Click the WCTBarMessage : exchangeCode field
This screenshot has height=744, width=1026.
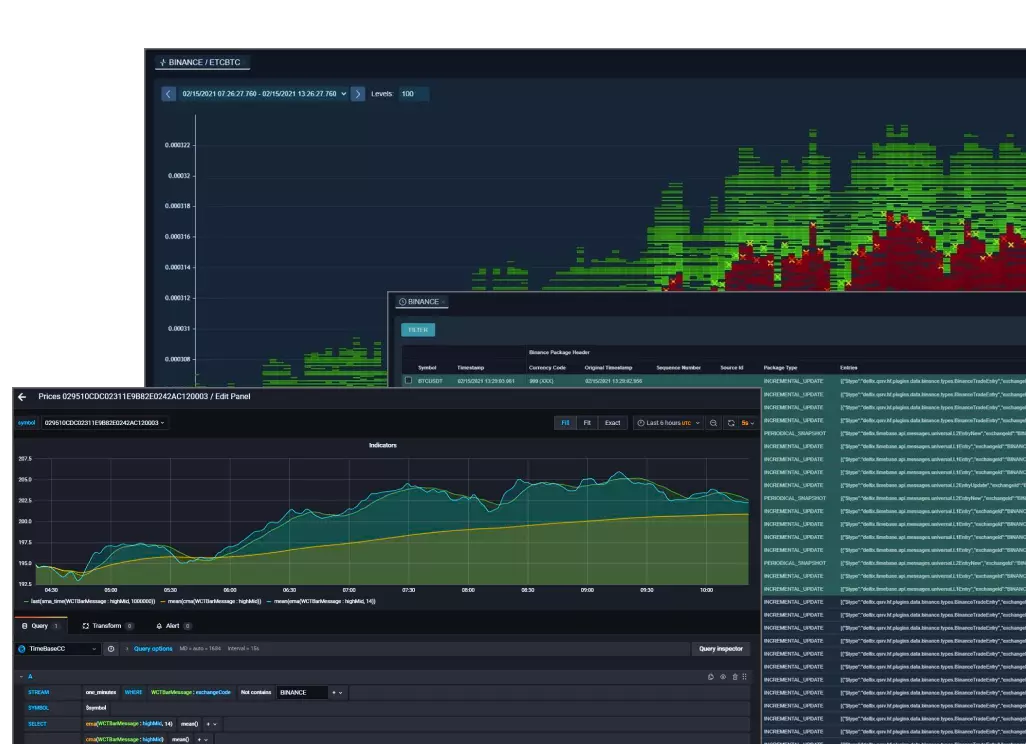[190, 692]
